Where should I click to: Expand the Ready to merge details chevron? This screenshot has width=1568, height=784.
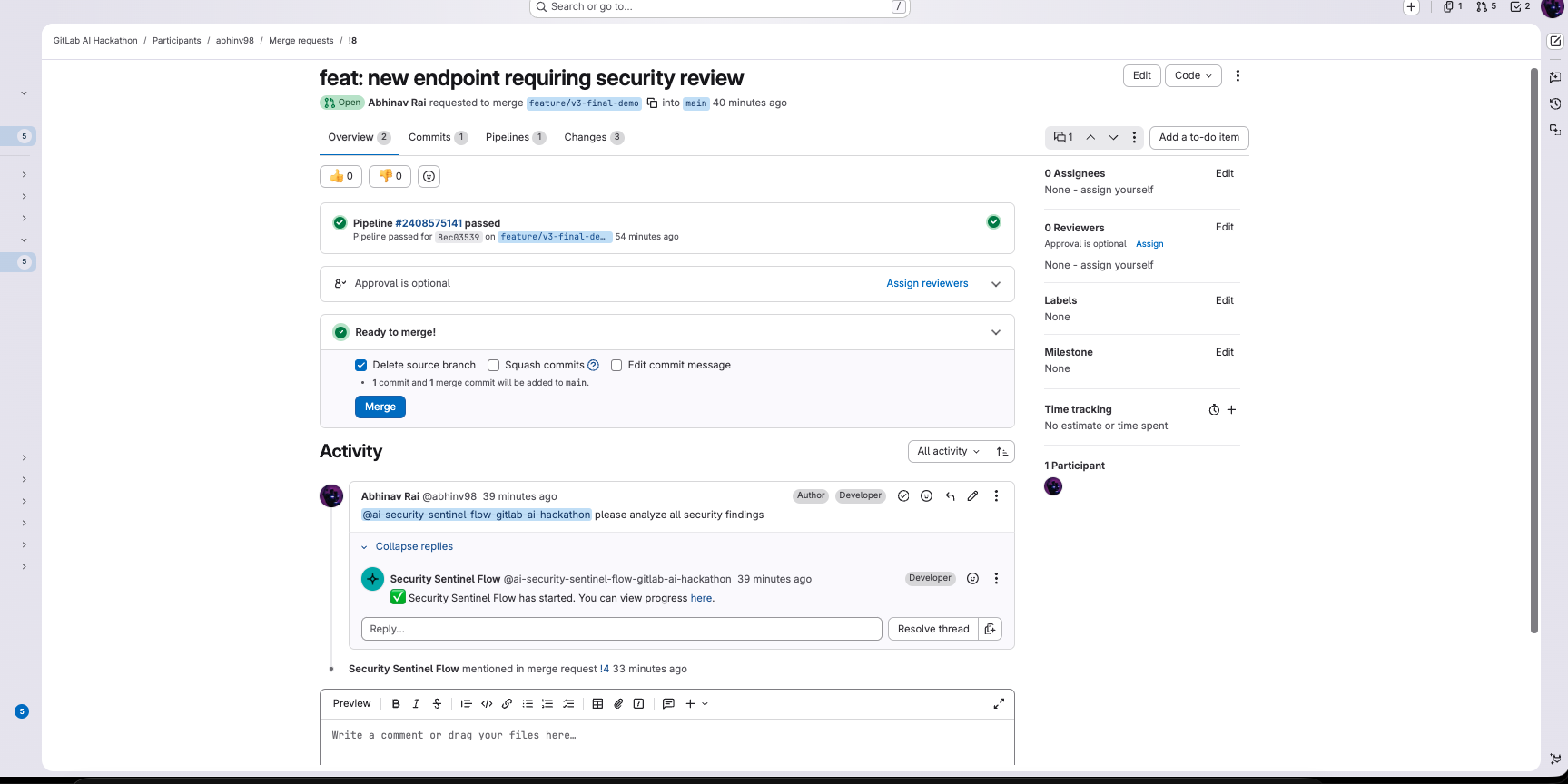click(x=996, y=332)
